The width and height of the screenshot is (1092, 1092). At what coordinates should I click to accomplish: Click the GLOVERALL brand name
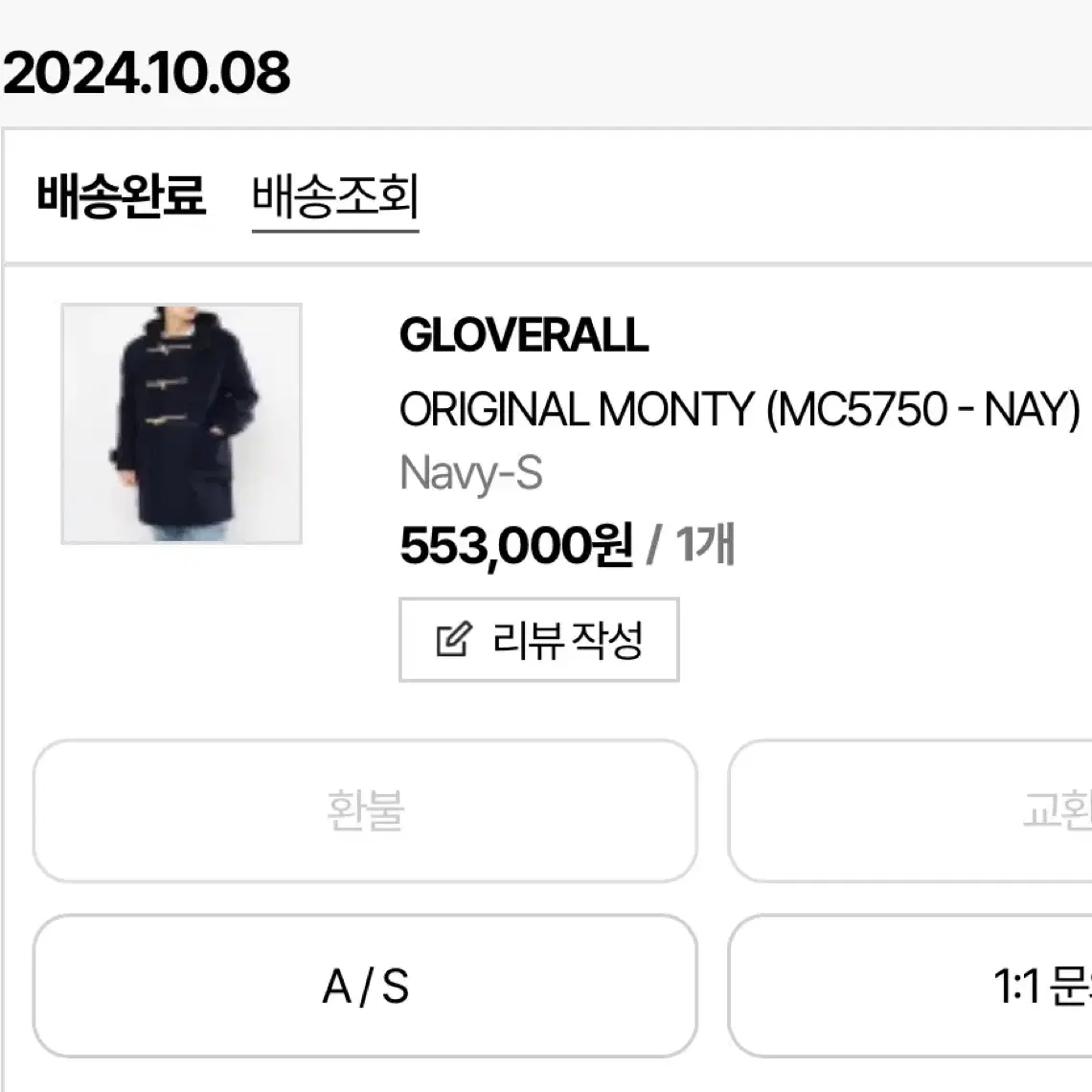[524, 335]
